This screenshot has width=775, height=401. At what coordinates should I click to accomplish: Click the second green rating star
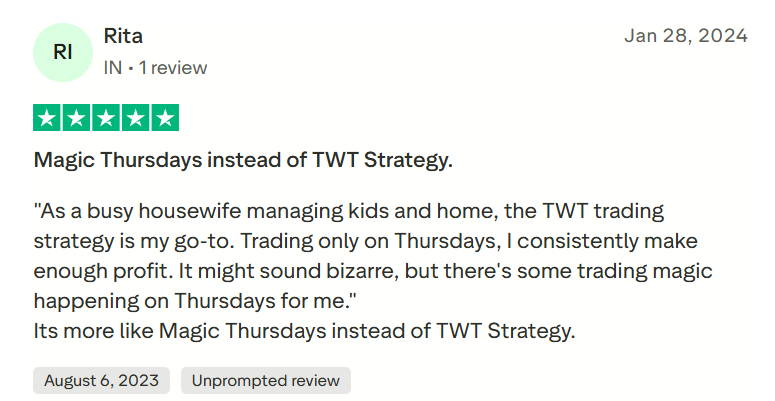[77, 118]
